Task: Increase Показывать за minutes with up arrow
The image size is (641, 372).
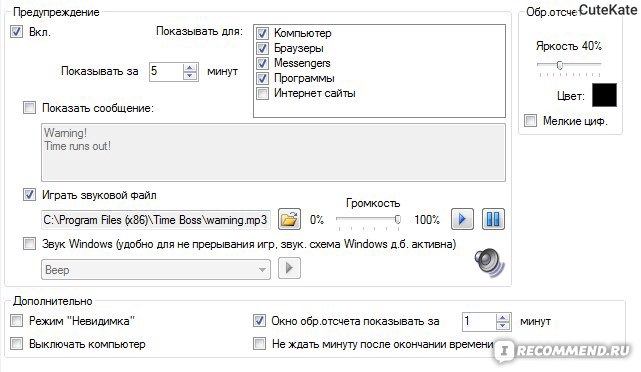Action: tap(190, 67)
